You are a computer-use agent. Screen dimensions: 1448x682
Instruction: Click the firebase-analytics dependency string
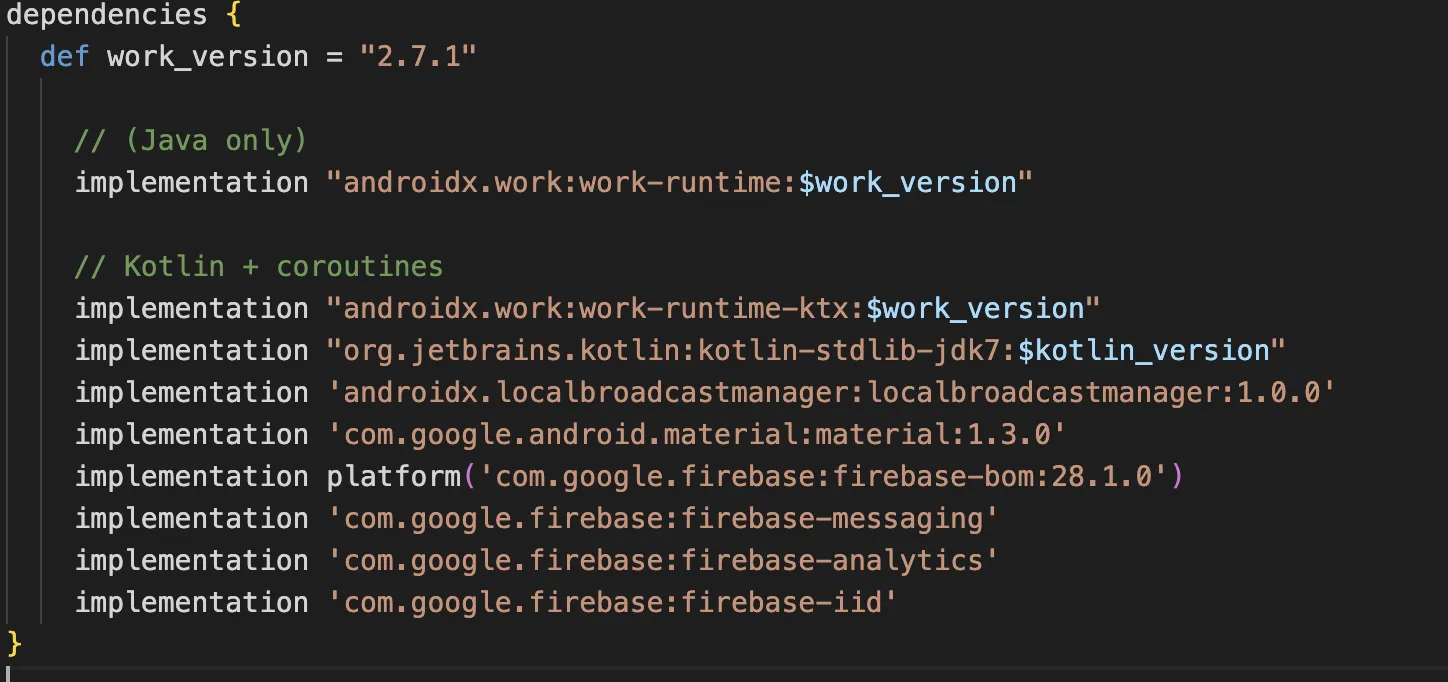663,560
